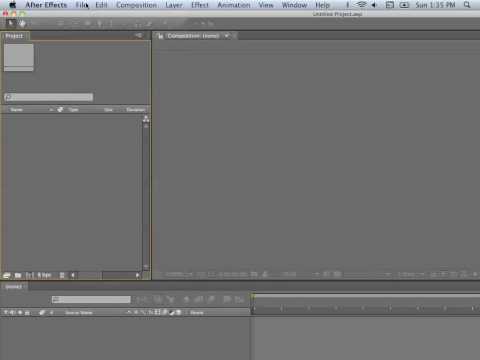Screen dimensions: 480x360
Task: Click the current time indicator on timeline ruler
Action: (x=253, y=296)
